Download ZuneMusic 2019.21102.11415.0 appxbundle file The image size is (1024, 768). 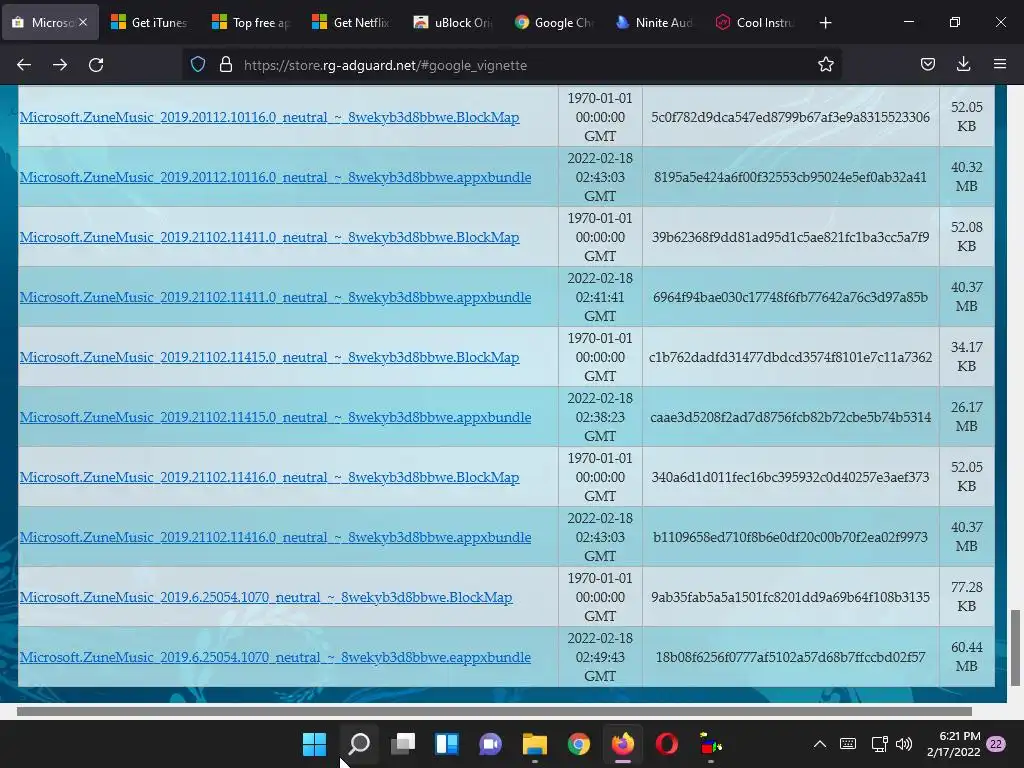point(275,418)
